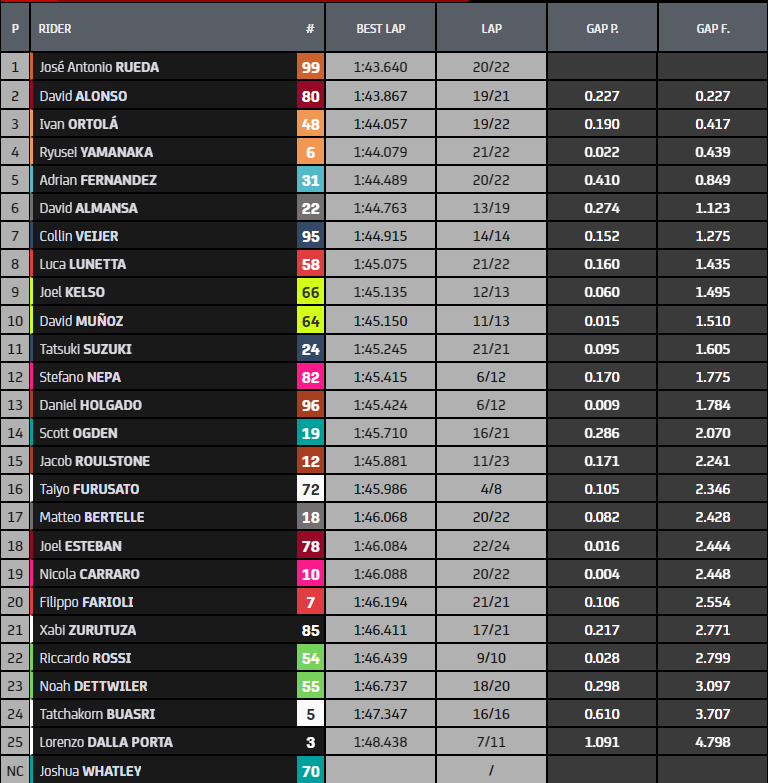This screenshot has width=768, height=783.
Task: Click the teal number 19 badge
Action: tap(310, 433)
